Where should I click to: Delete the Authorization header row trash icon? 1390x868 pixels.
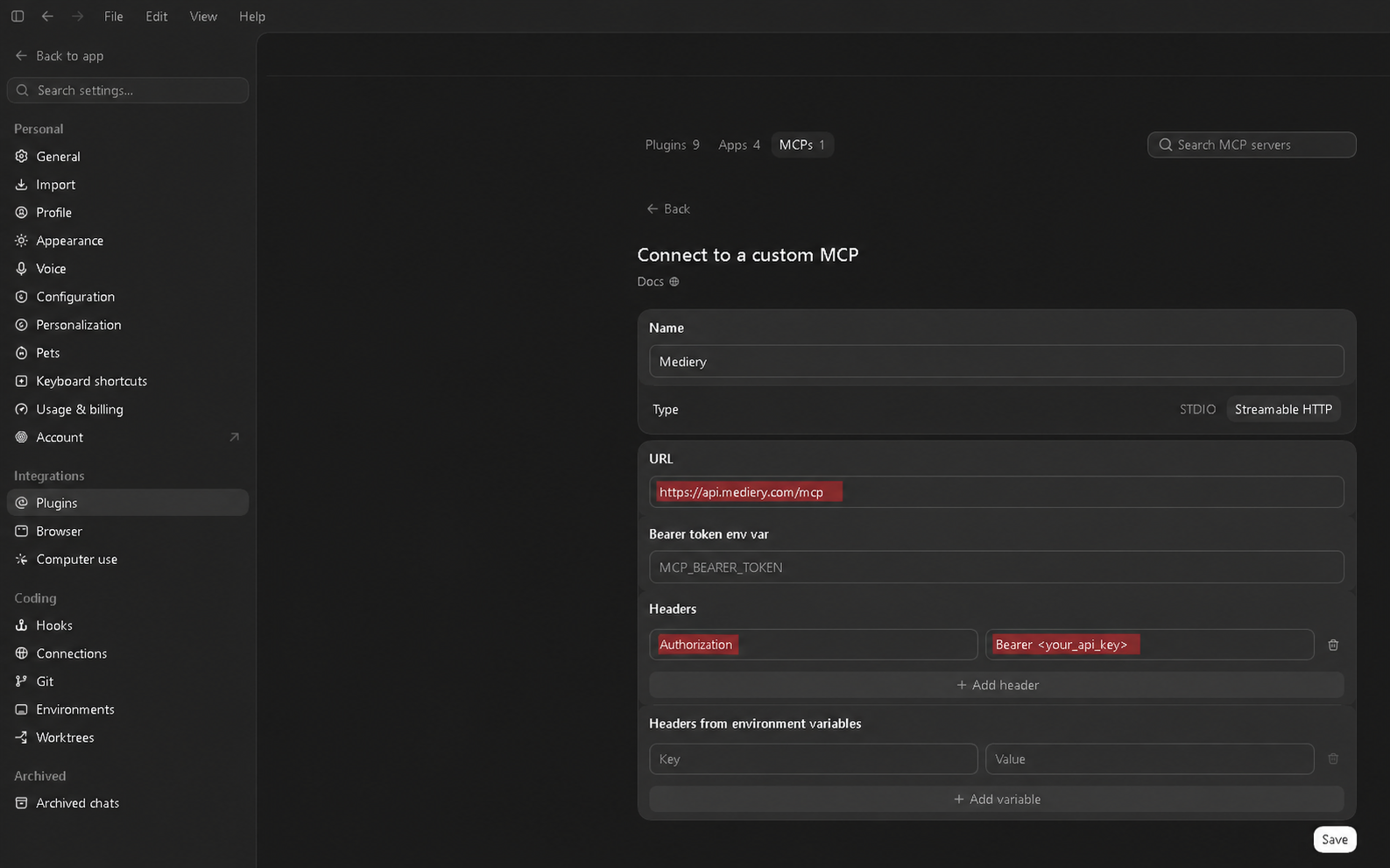pos(1333,645)
